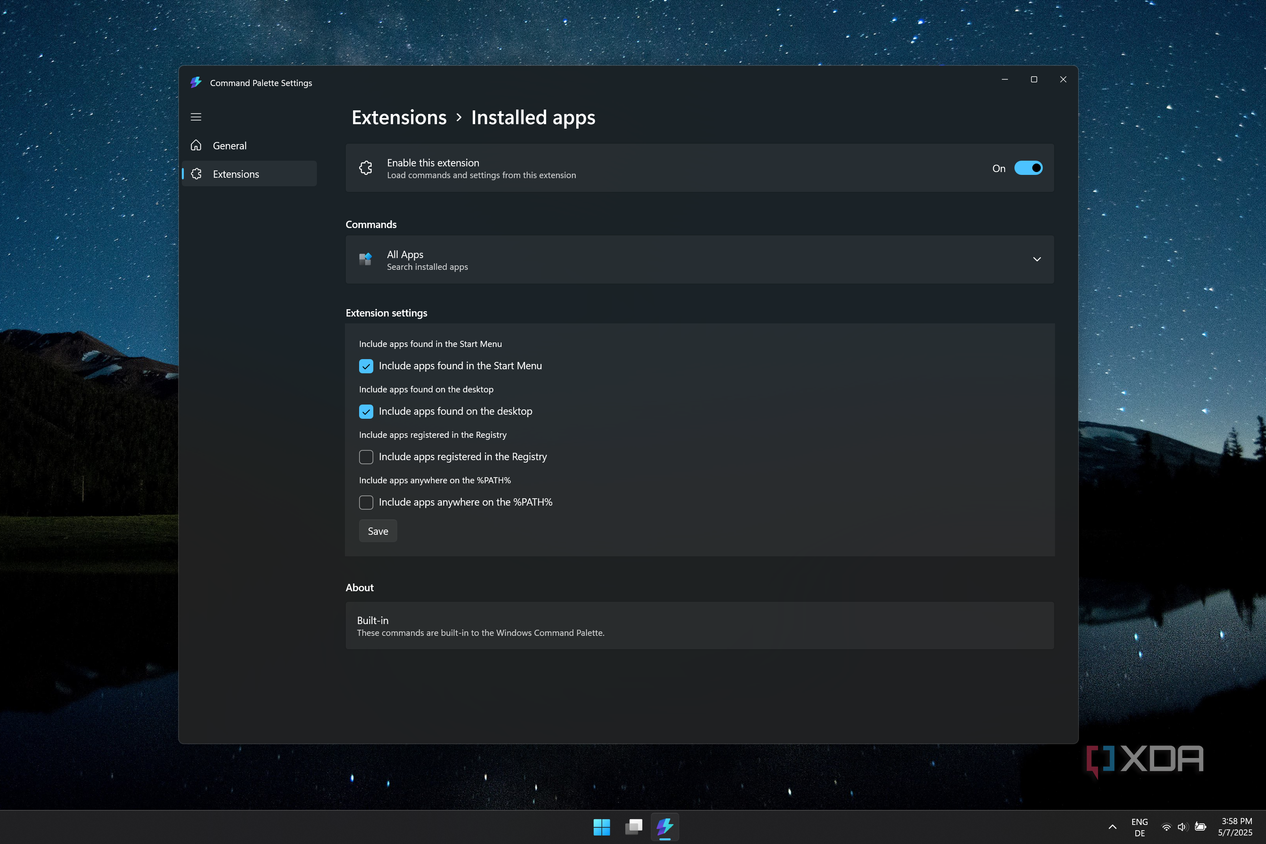
Task: Check Include apps anywhere on the %PATH%
Action: [x=366, y=502]
